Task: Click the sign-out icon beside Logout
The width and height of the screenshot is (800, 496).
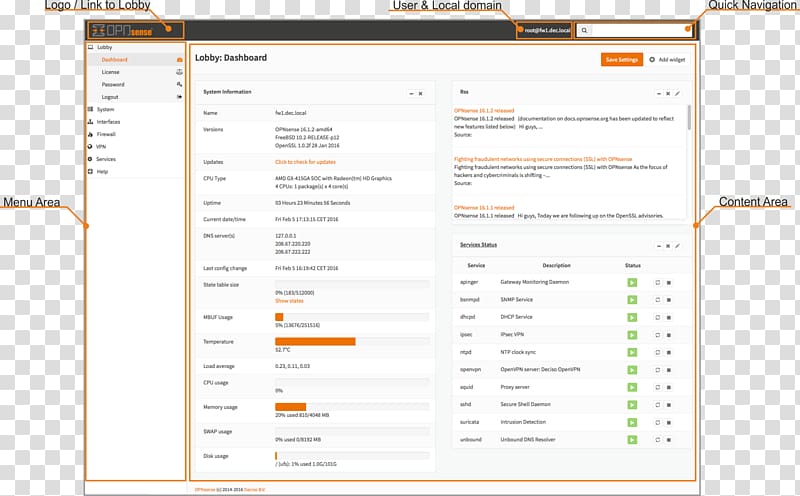Action: [180, 97]
